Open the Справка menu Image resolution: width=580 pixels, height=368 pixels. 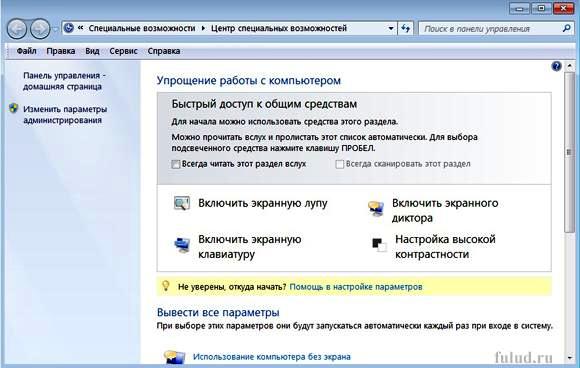tap(164, 51)
